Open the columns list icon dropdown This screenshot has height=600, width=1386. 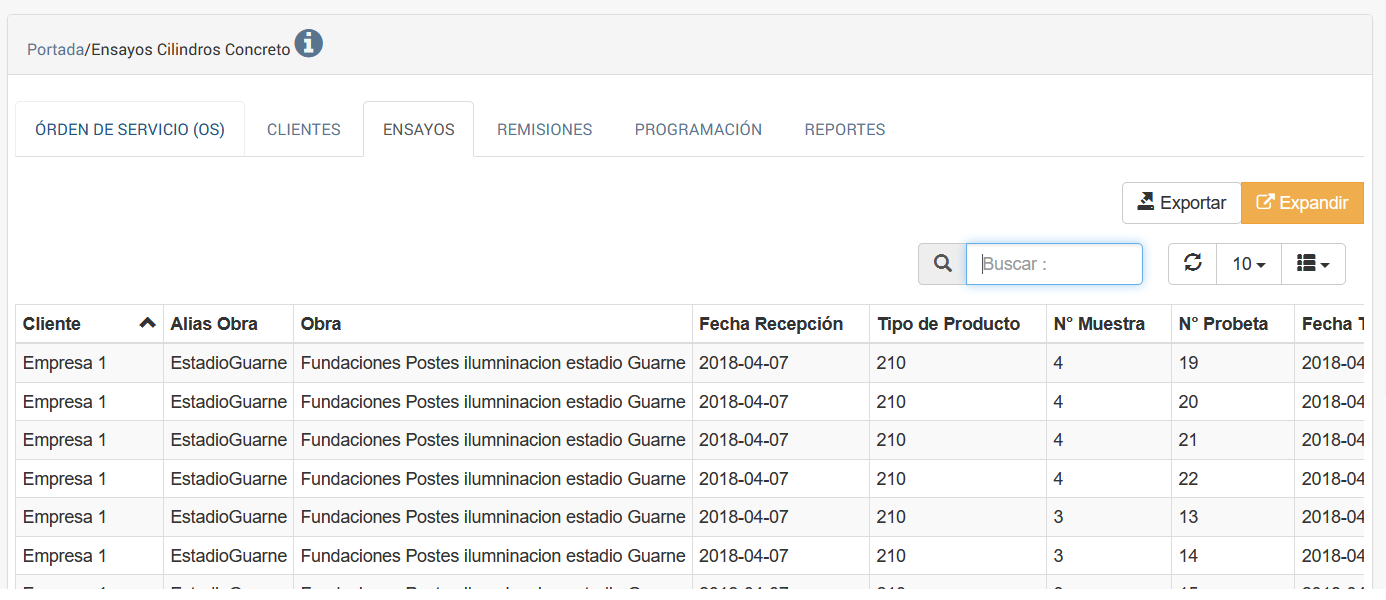(x=1312, y=264)
